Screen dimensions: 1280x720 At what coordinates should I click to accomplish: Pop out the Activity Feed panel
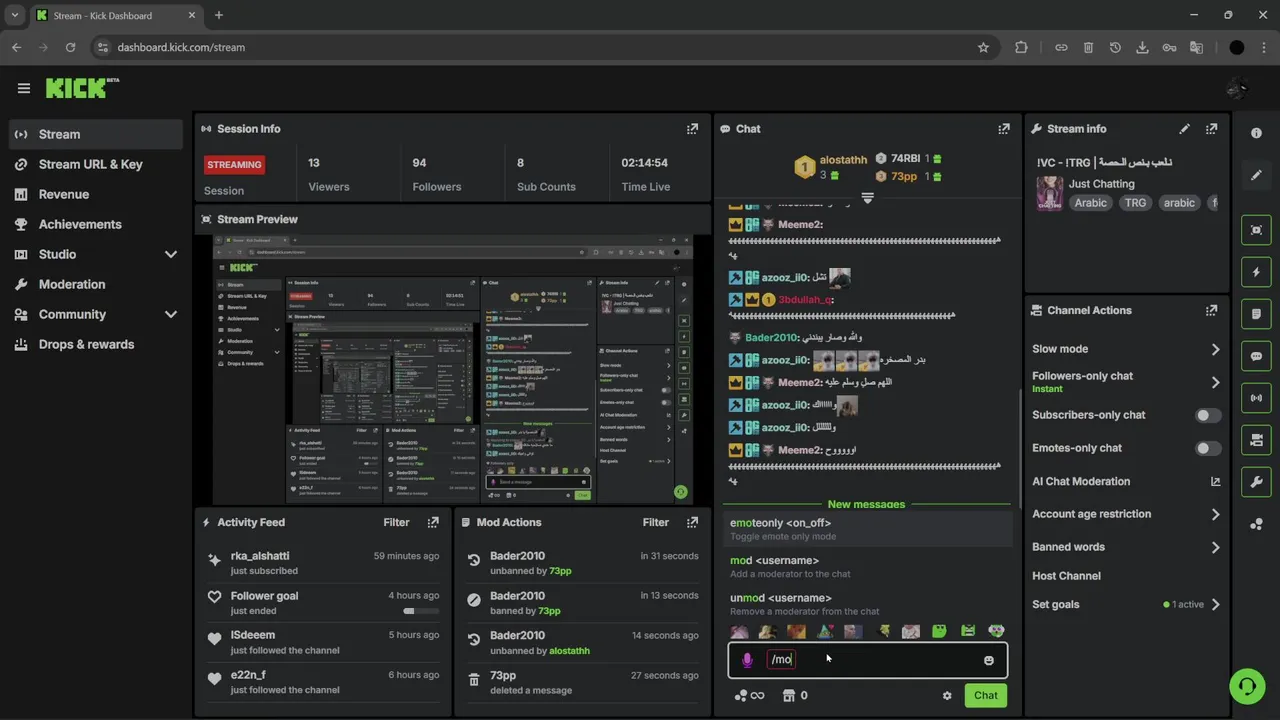click(433, 522)
